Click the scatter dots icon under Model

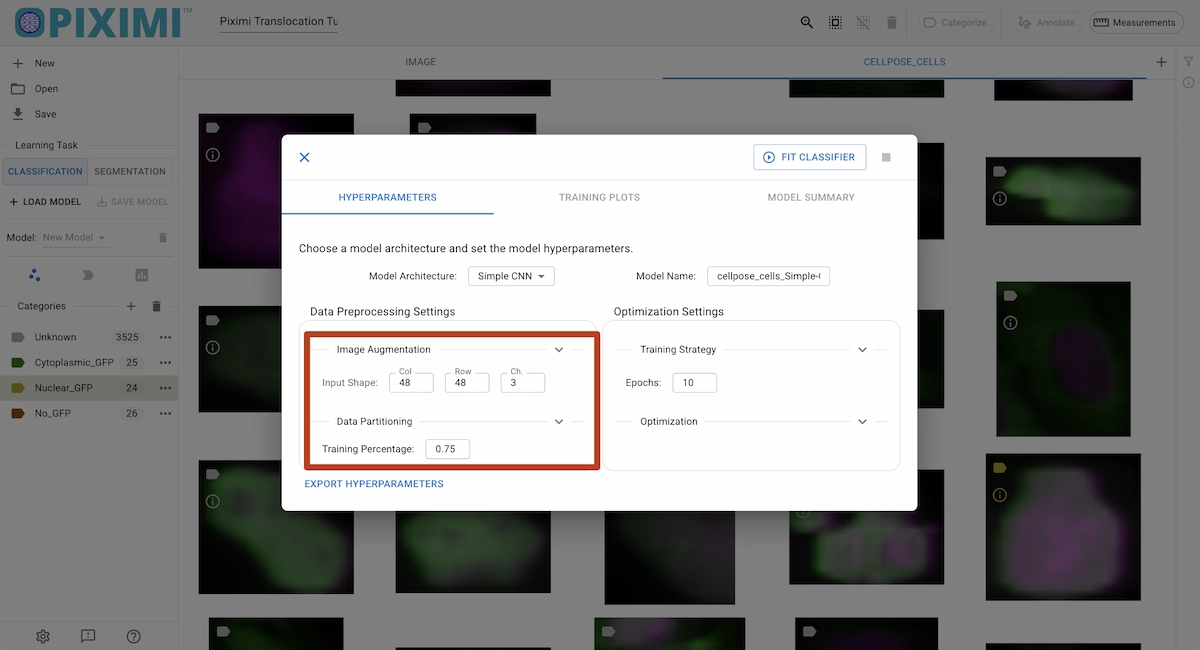click(x=35, y=275)
